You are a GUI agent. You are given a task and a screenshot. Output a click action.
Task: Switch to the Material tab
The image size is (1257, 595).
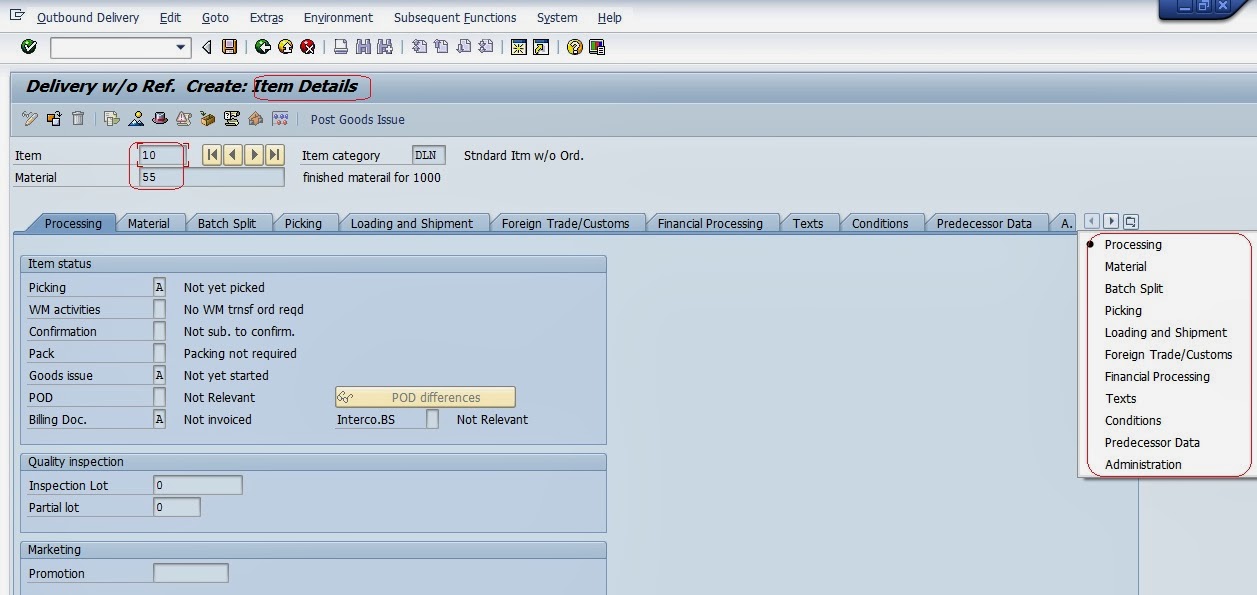coord(149,223)
